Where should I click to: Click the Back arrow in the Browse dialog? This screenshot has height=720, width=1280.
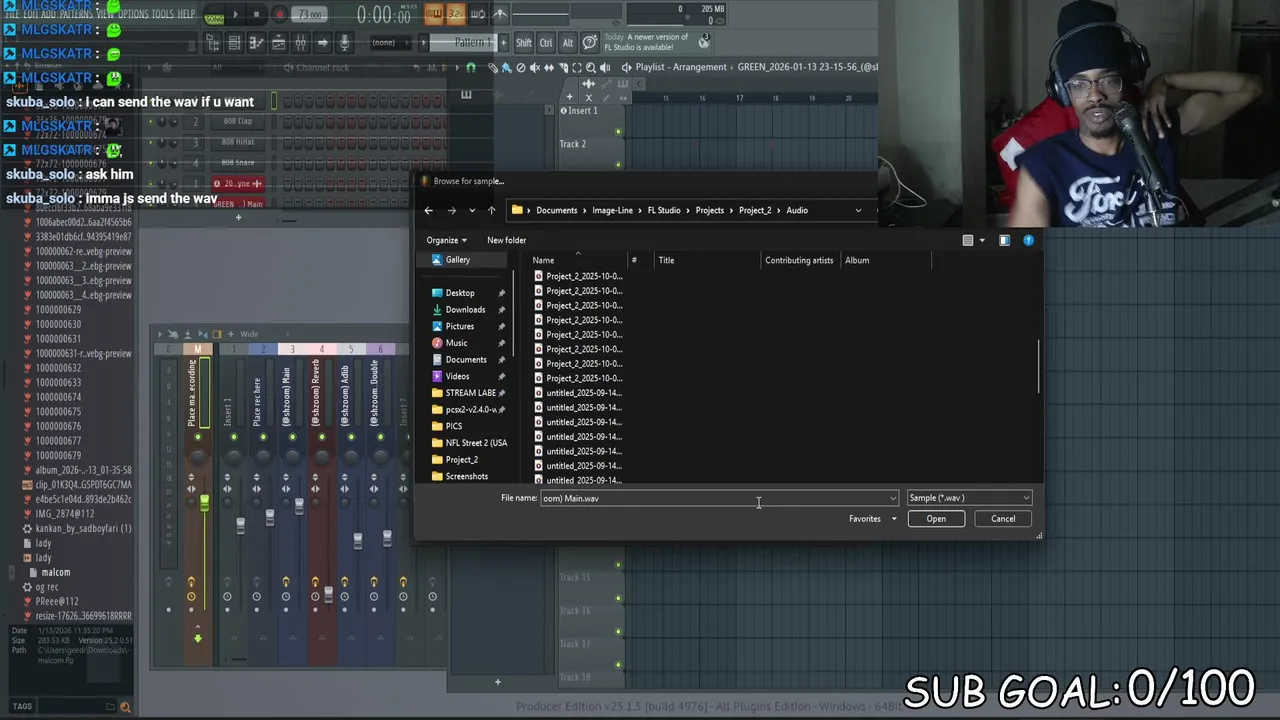point(428,210)
